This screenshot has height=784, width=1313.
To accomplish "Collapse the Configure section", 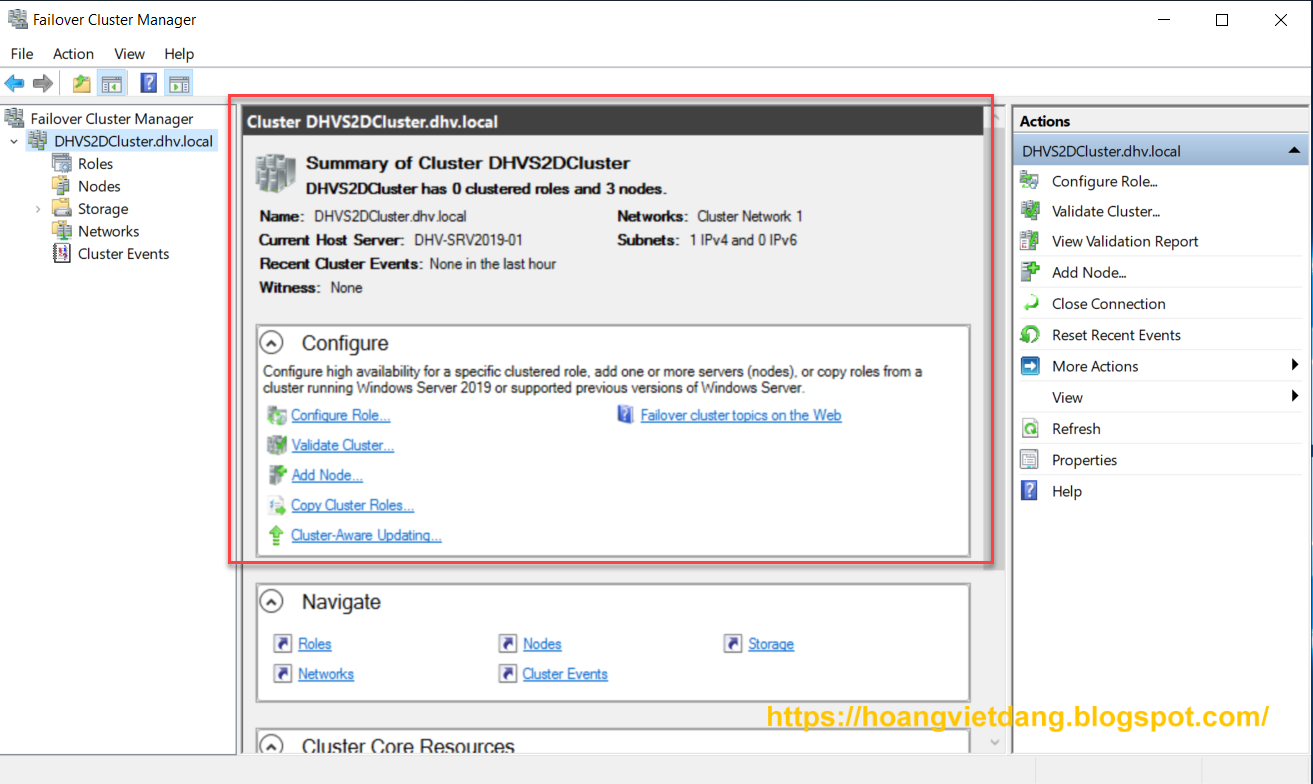I will click(271, 343).
